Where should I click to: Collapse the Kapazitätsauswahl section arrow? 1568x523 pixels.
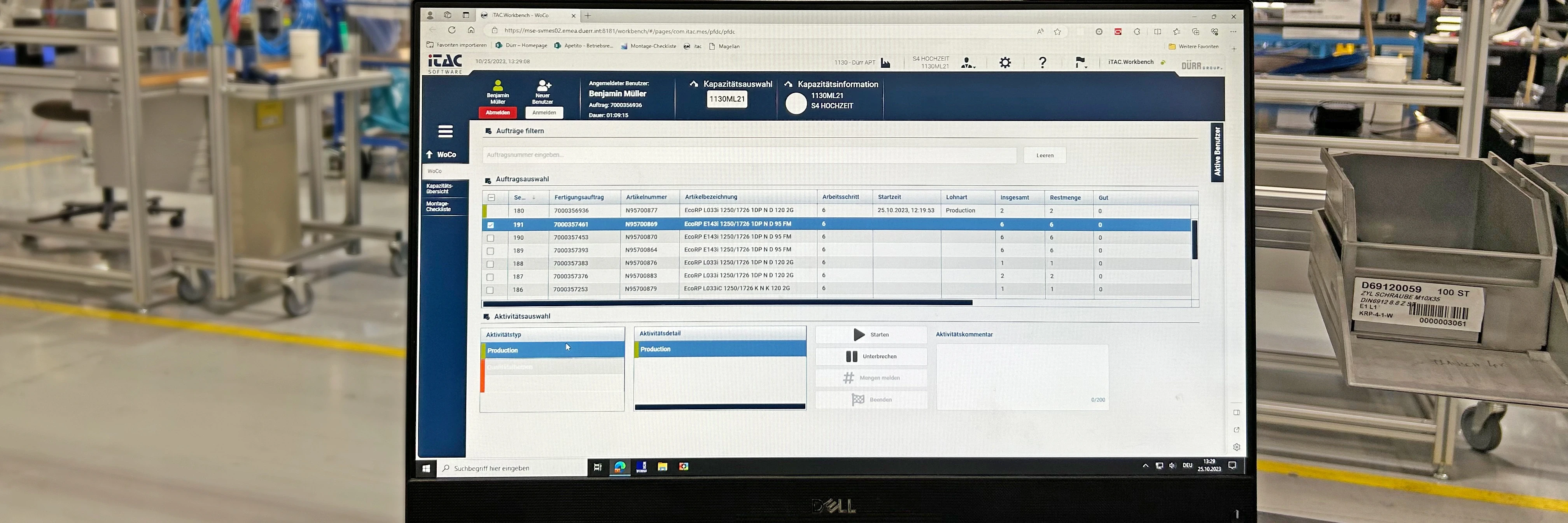pyautogui.click(x=694, y=84)
